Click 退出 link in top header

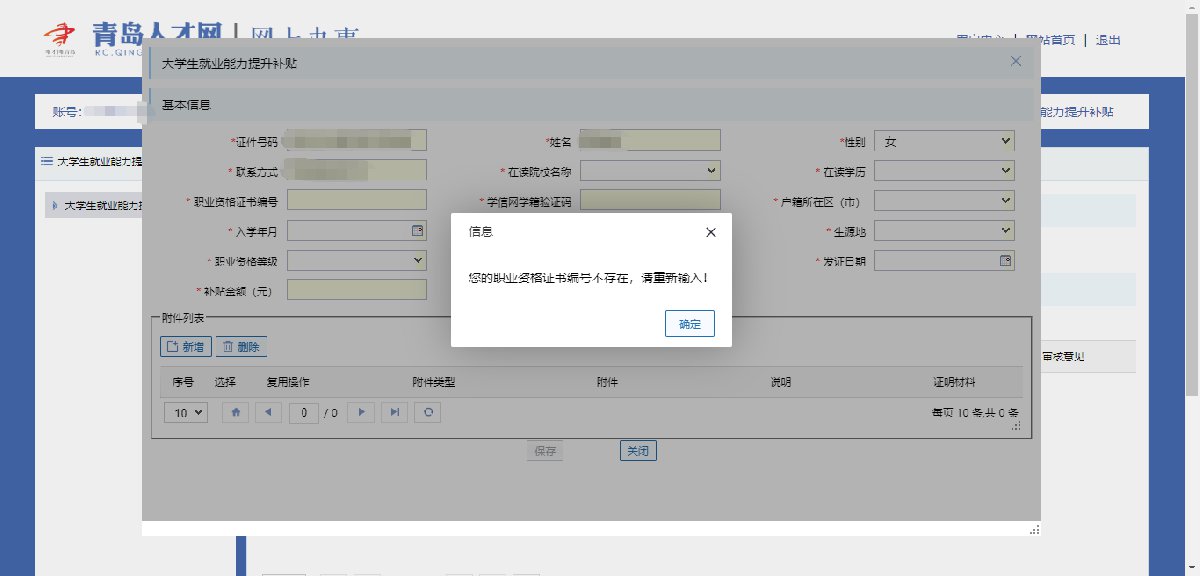[x=1108, y=41]
